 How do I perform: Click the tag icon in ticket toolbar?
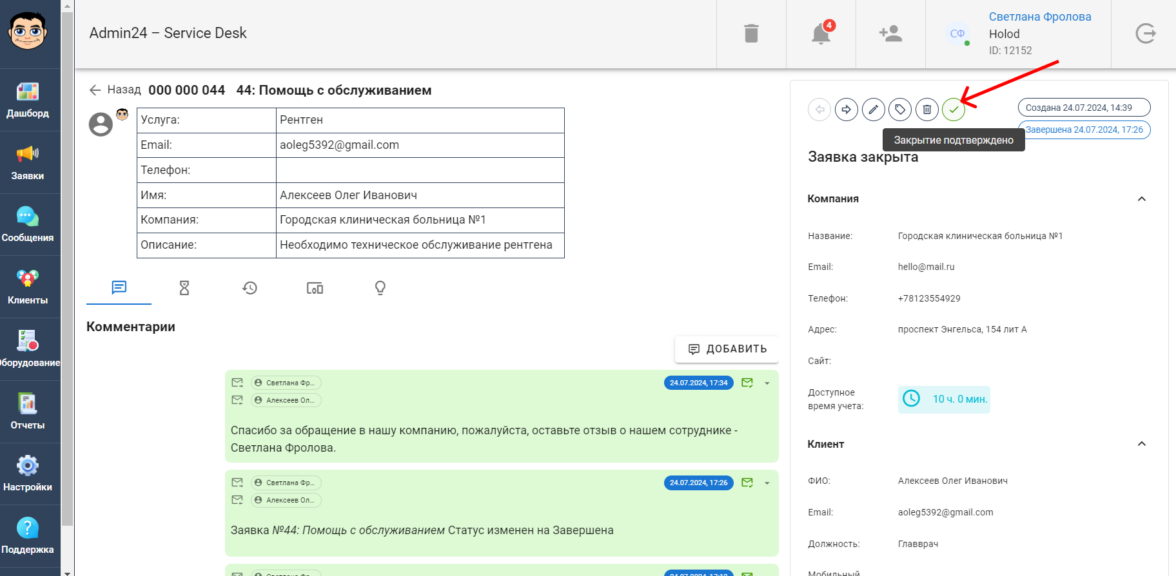pyautogui.click(x=900, y=109)
